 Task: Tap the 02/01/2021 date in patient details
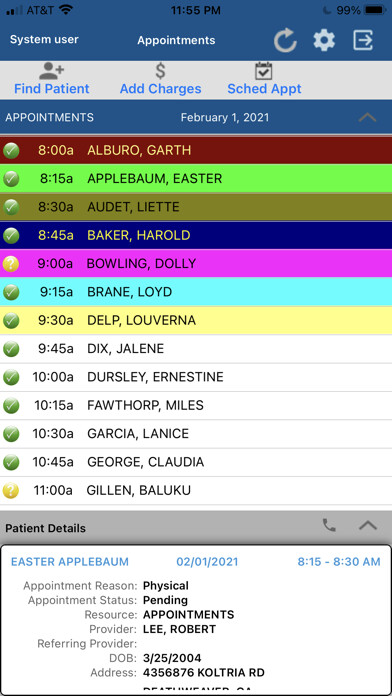tap(207, 562)
